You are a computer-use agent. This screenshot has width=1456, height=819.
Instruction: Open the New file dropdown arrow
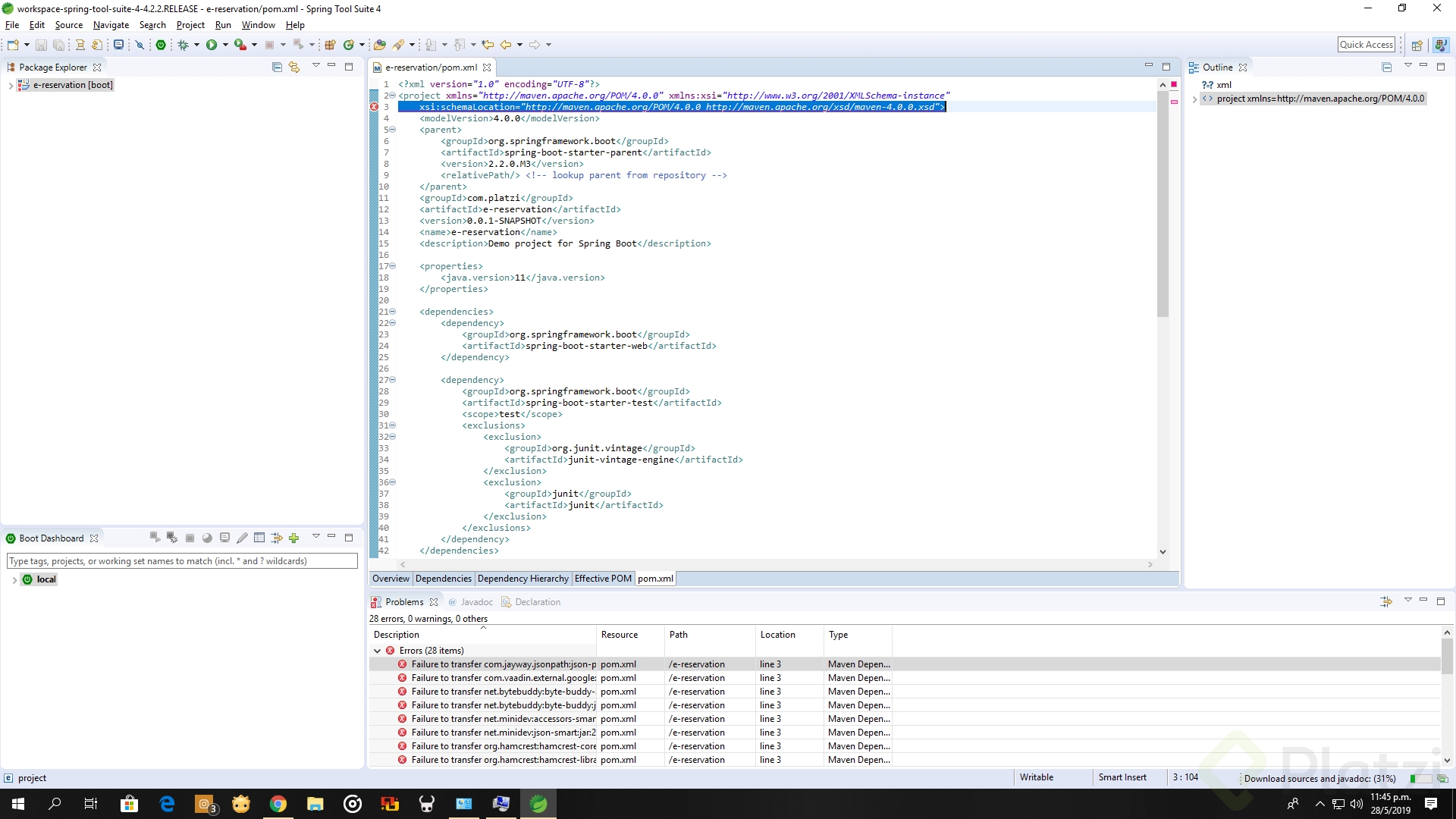[27, 45]
